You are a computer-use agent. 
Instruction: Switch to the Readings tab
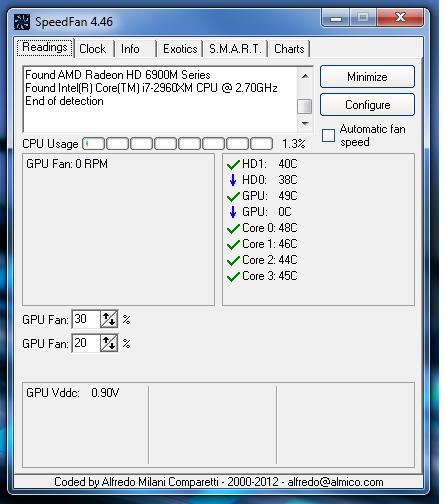point(45,47)
